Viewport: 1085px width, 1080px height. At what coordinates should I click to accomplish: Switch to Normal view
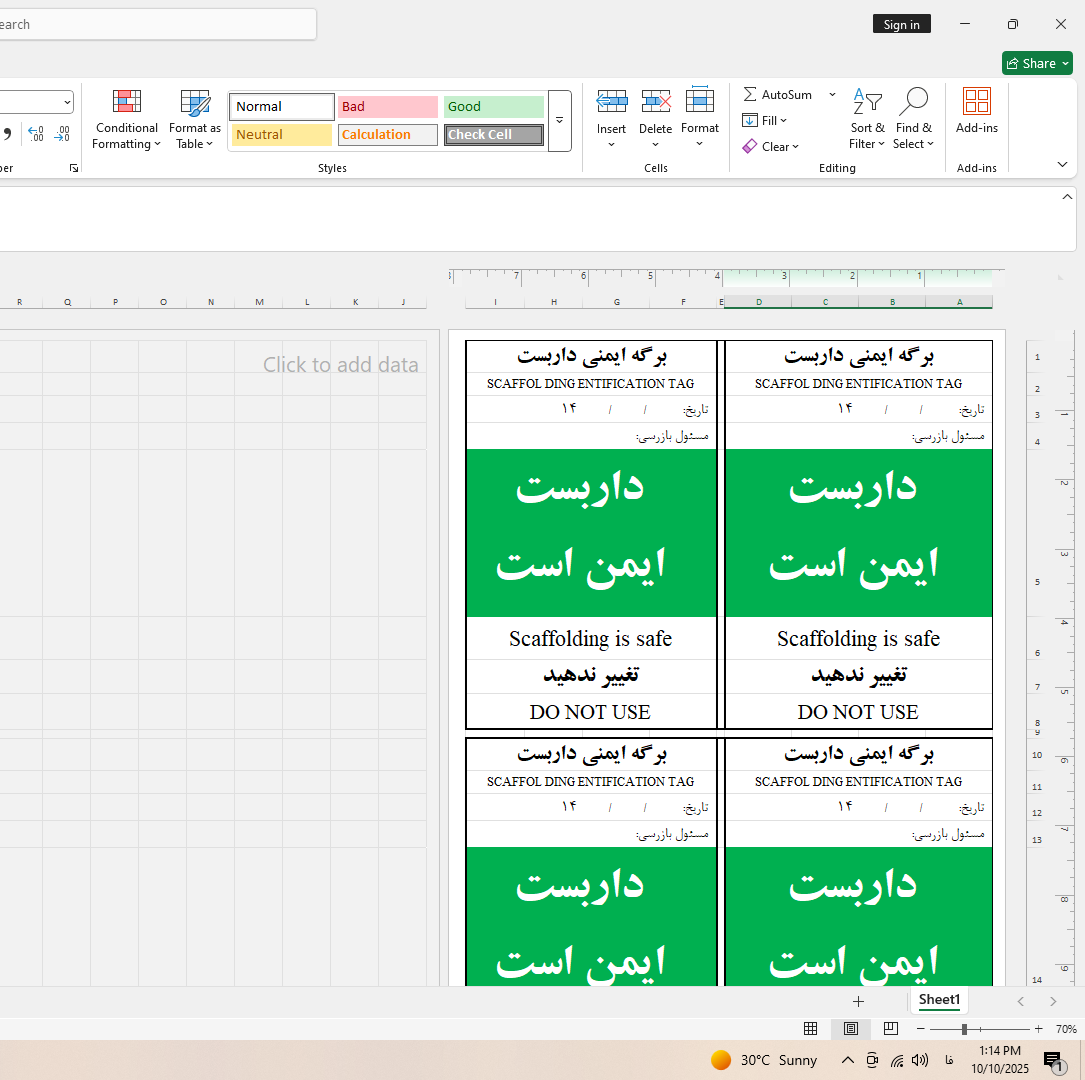point(811,1029)
